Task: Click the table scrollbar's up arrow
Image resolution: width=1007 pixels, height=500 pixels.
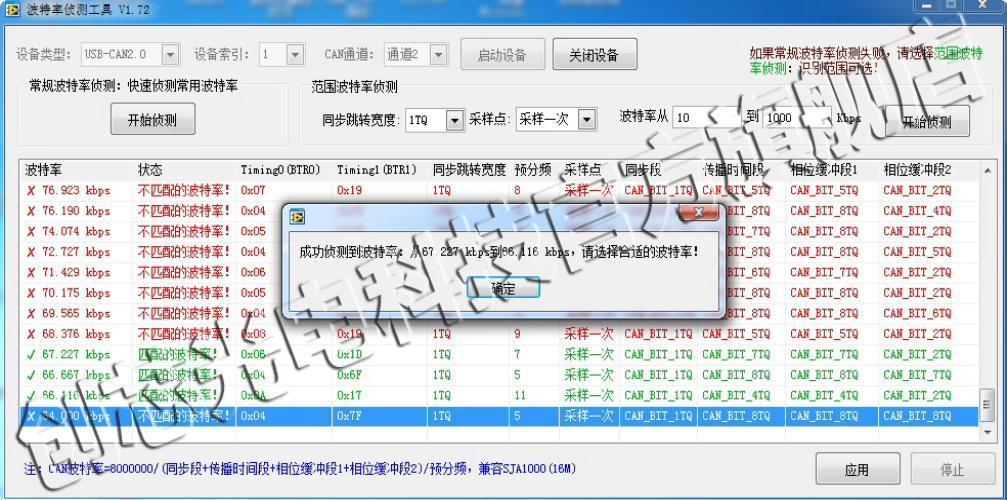Action: tap(987, 170)
